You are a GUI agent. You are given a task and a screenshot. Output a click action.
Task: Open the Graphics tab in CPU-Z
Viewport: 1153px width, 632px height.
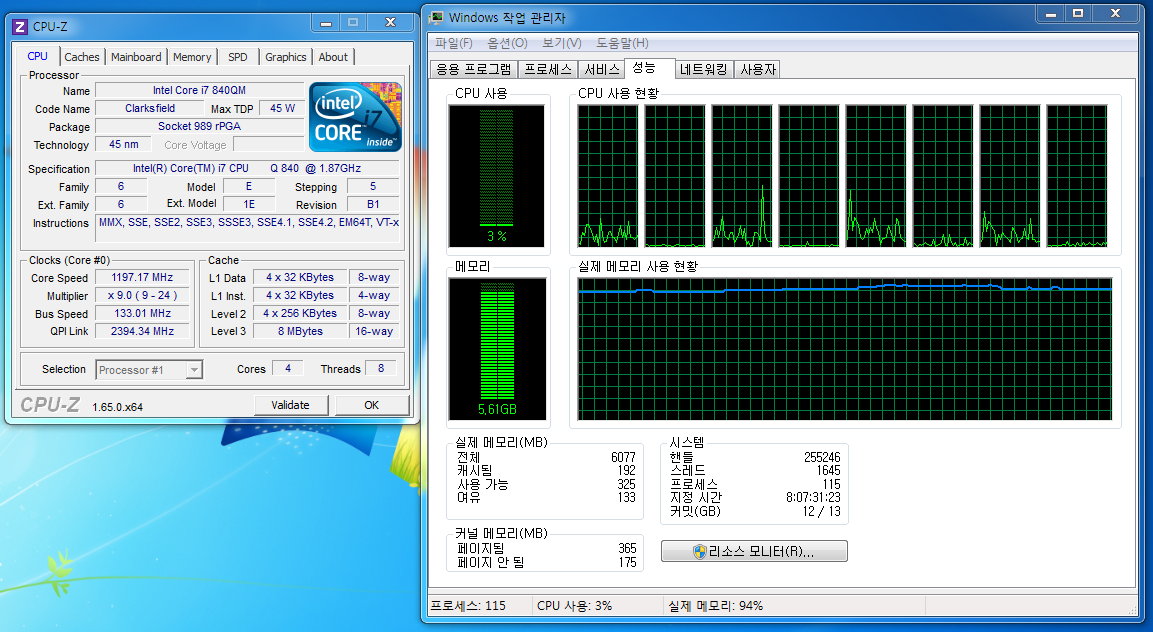(x=285, y=57)
